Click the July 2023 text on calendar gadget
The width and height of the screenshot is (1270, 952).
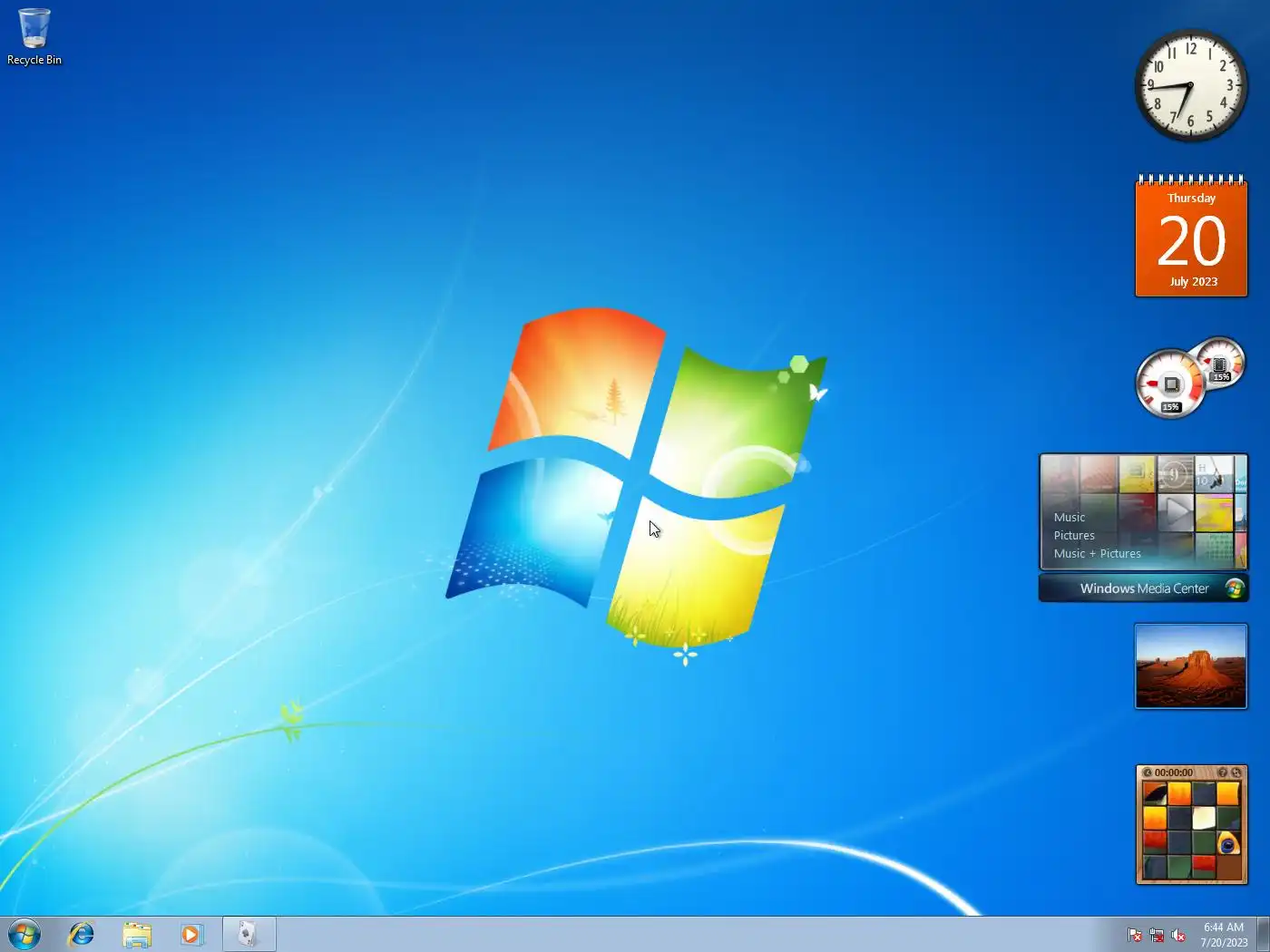tap(1193, 282)
